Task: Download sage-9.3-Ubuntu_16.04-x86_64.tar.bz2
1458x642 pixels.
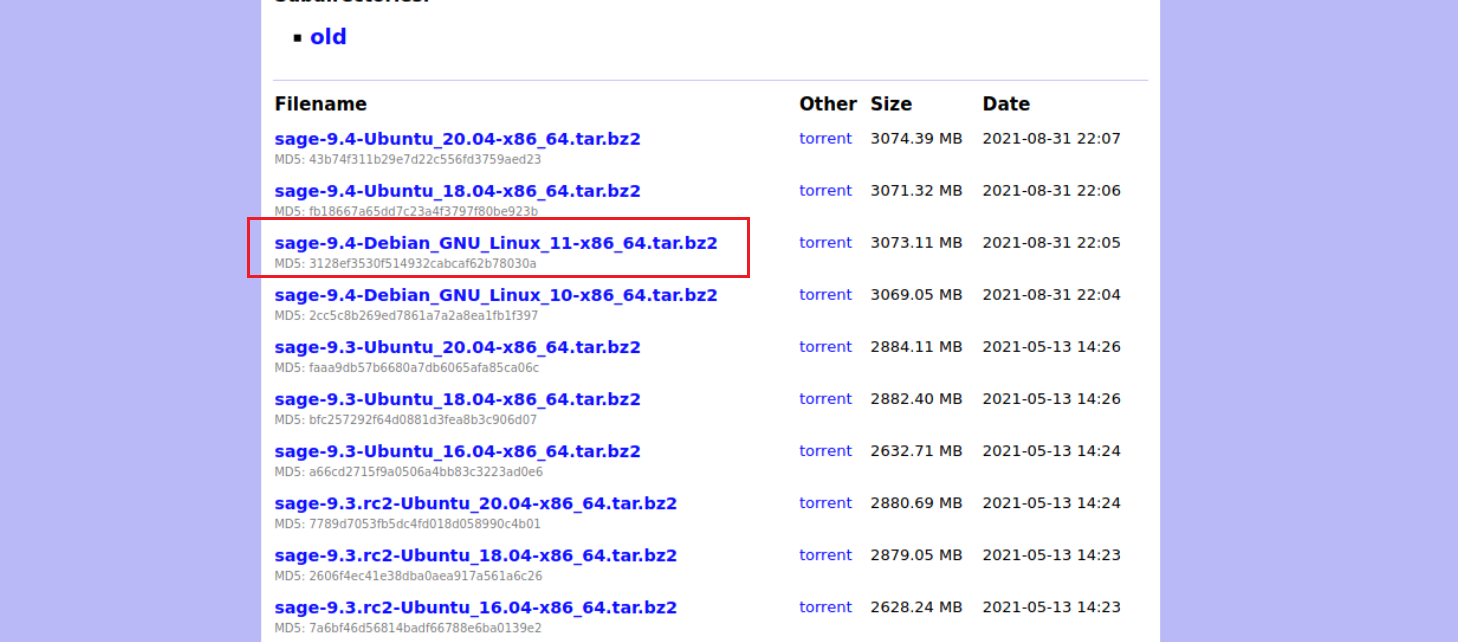Action: (457, 451)
